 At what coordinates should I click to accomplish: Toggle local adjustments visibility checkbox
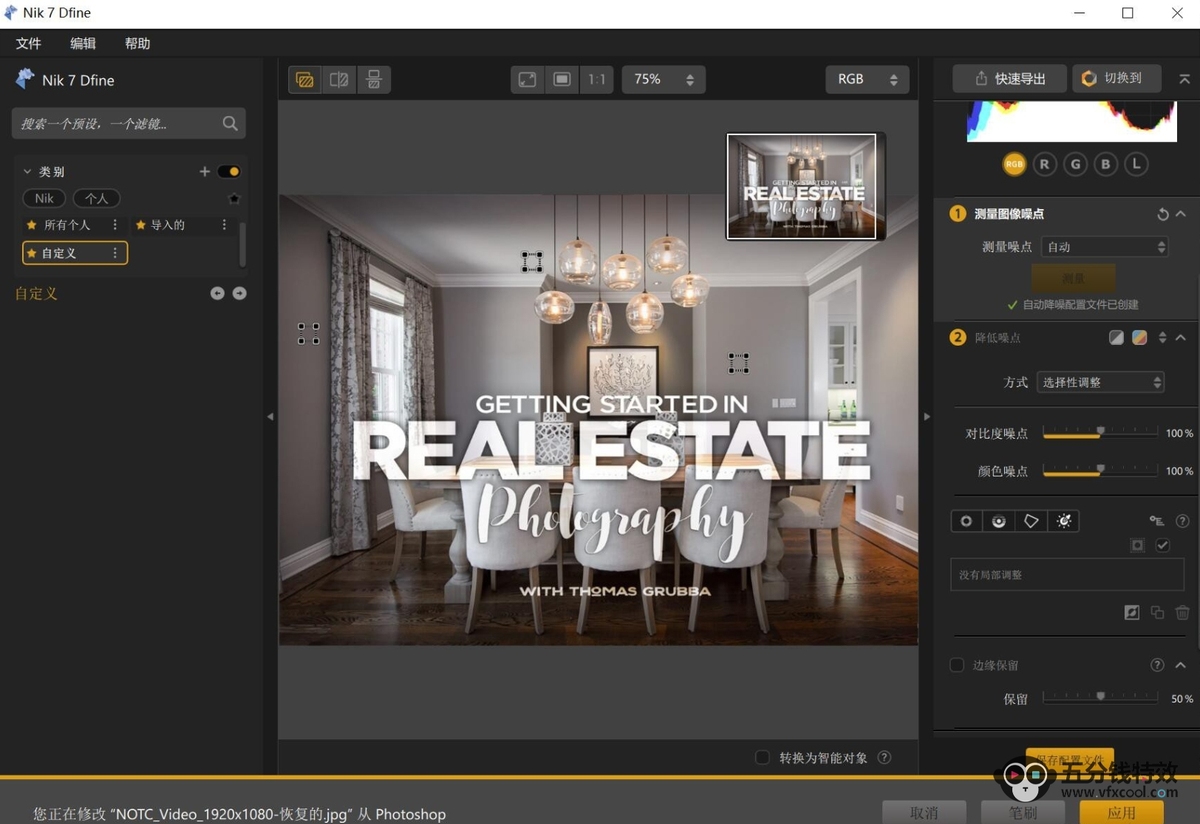pyautogui.click(x=1162, y=545)
